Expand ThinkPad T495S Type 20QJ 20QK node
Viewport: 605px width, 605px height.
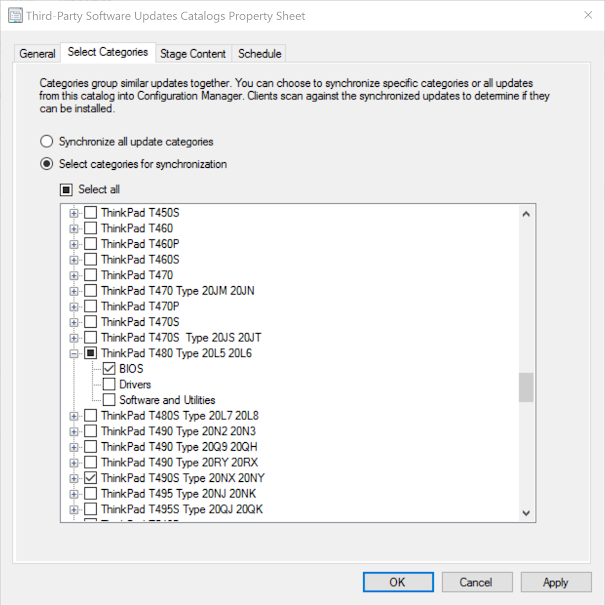[x=74, y=510]
